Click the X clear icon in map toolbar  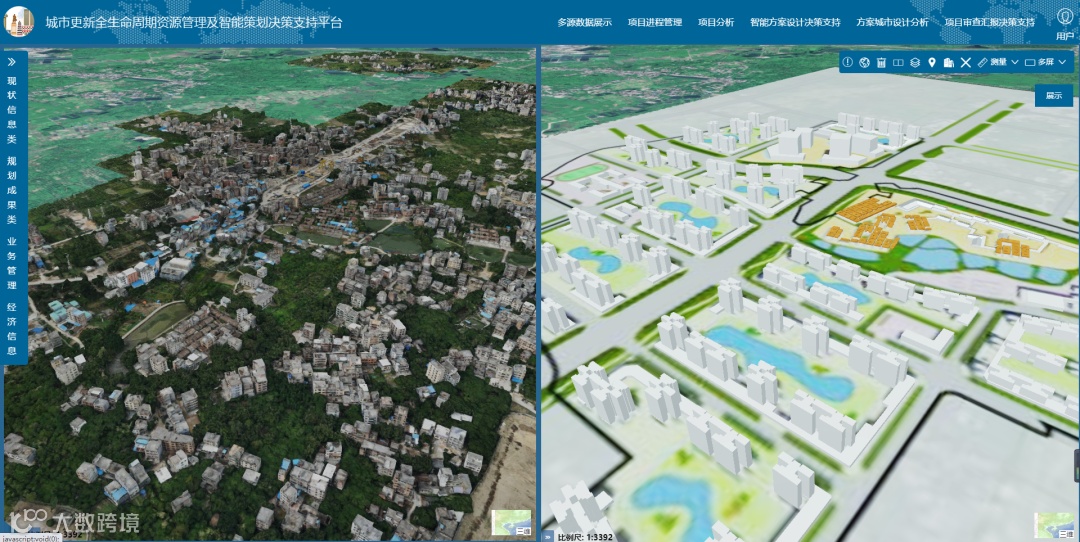tap(966, 63)
